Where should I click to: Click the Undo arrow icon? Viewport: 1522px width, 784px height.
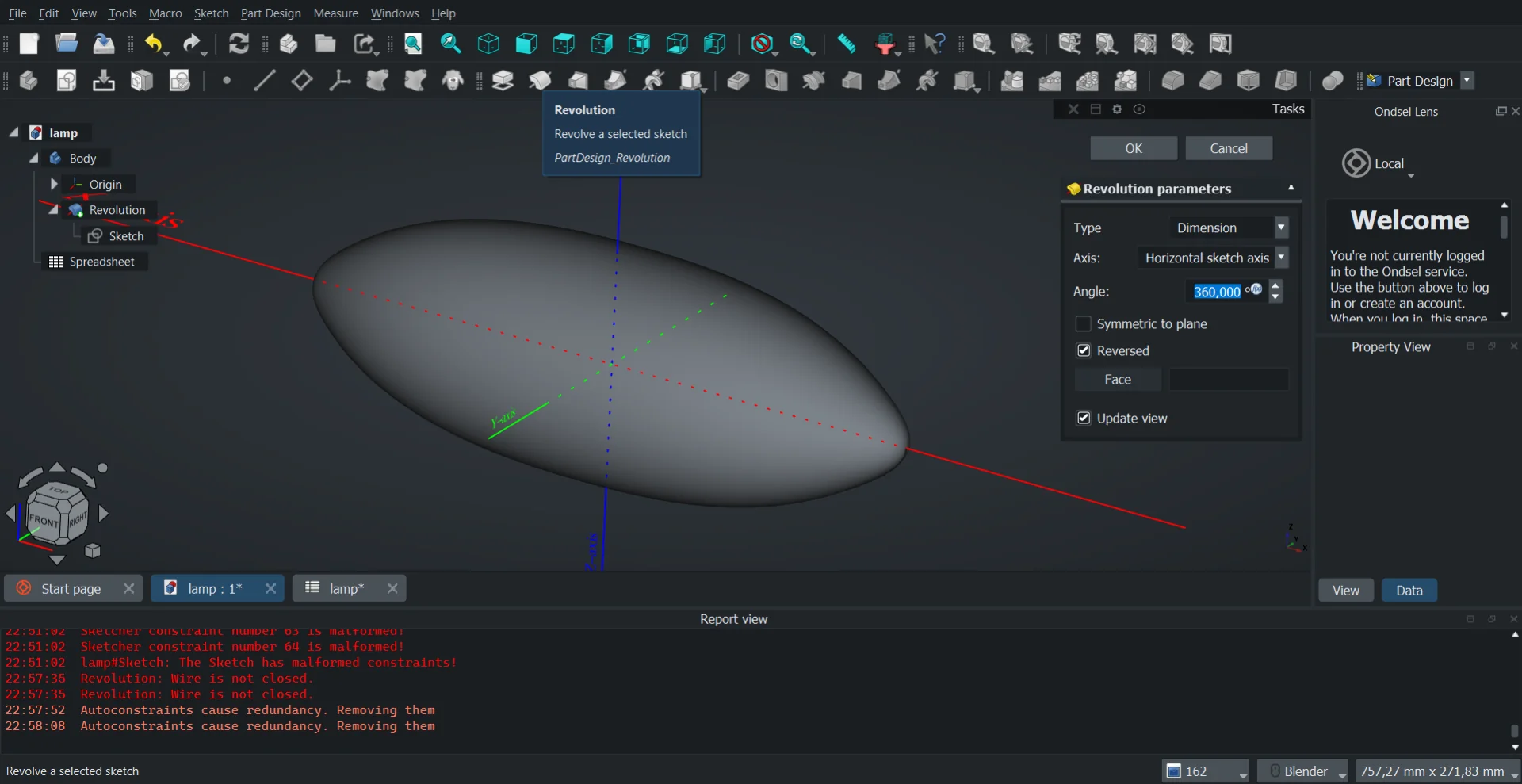[154, 44]
